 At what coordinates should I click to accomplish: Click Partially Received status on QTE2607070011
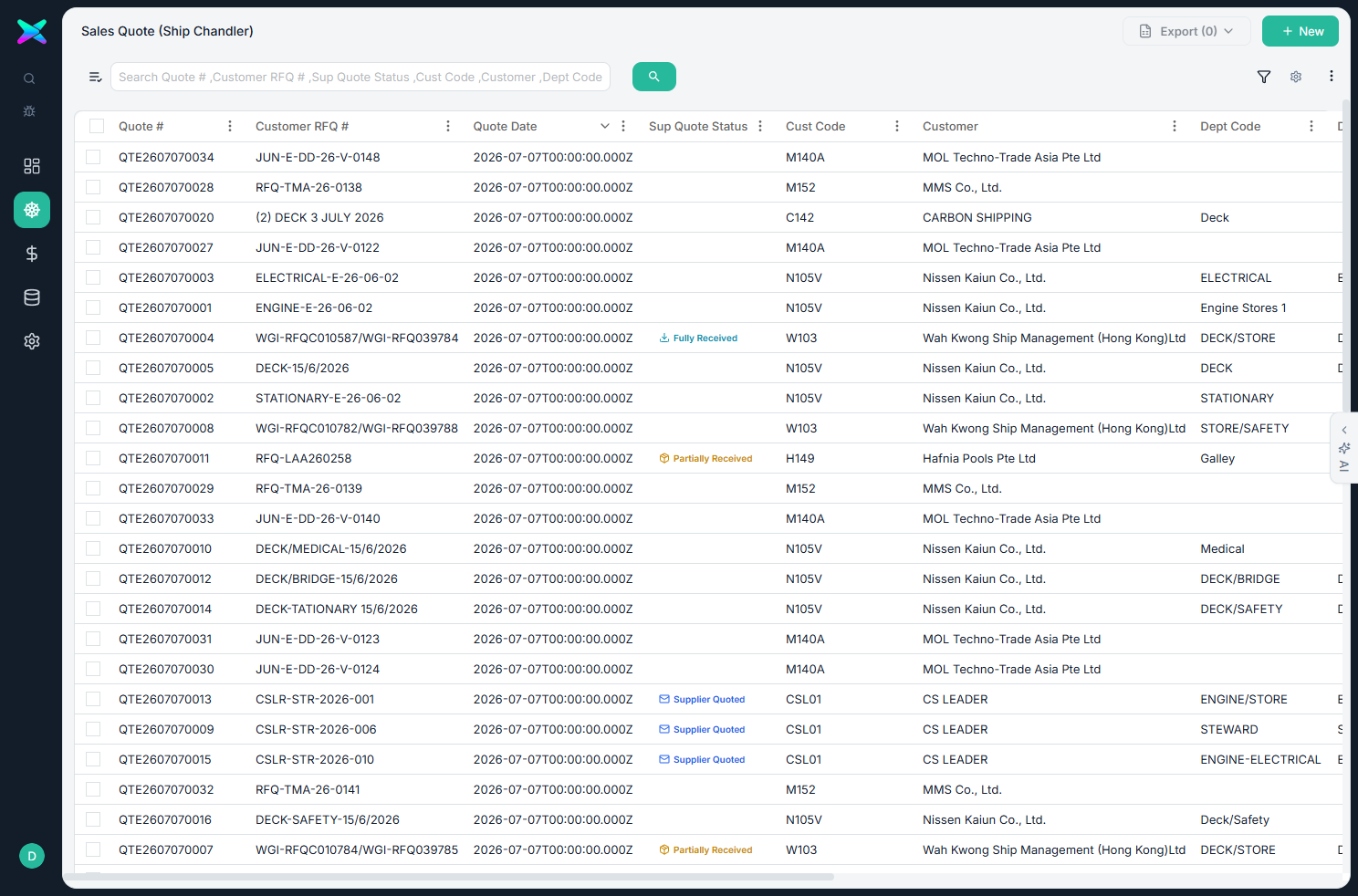705,458
